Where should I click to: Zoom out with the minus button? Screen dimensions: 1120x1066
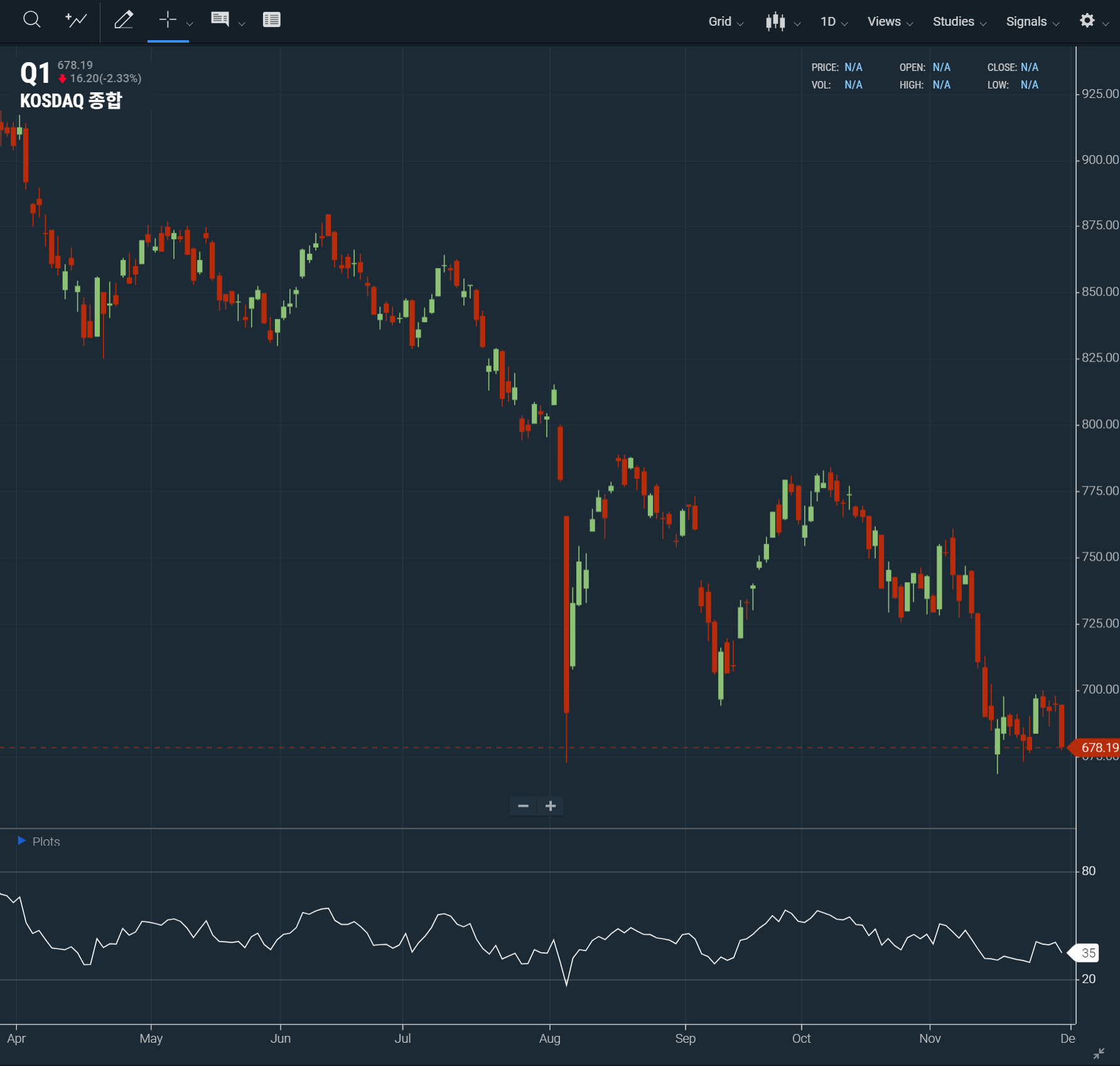(x=523, y=806)
